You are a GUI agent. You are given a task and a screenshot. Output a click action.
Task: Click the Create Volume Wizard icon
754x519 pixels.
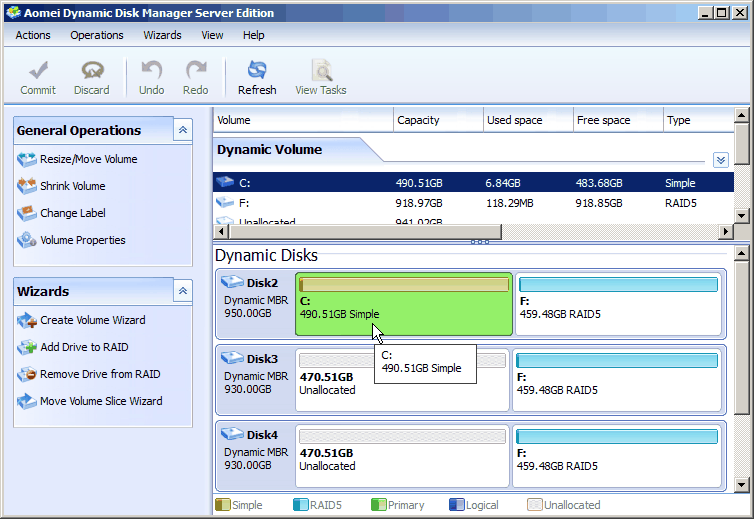(x=27, y=320)
